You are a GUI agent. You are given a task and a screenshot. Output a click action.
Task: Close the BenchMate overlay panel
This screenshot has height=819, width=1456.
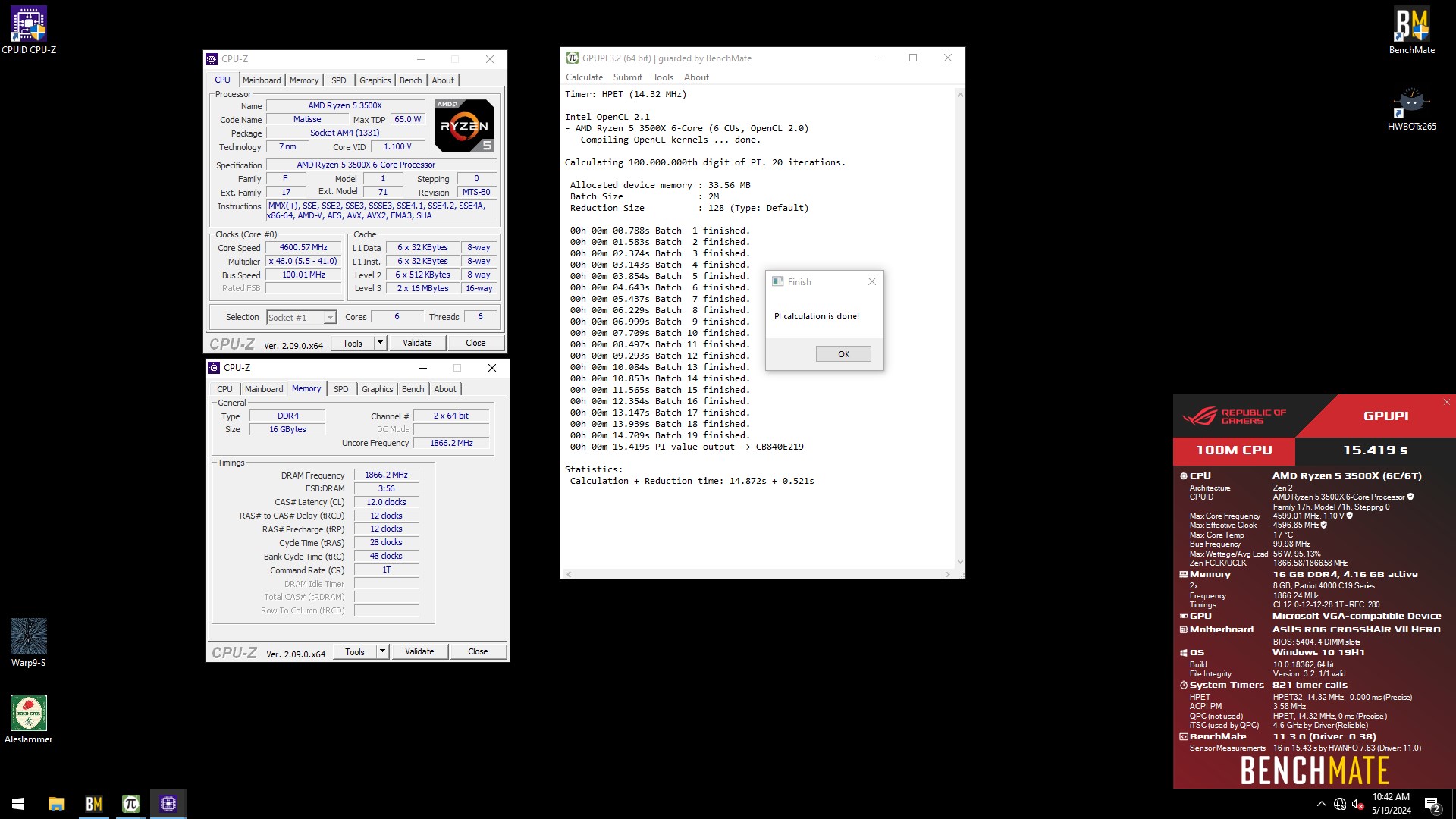[1447, 402]
